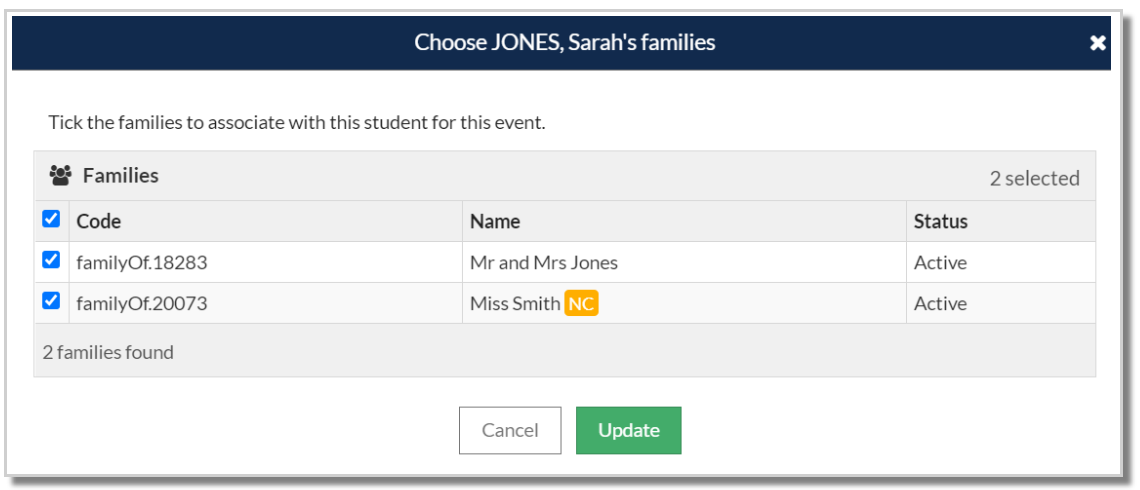Untick the familyOf.18283 checkbox
Image resolution: width=1140 pixels, height=490 pixels.
pos(51,260)
